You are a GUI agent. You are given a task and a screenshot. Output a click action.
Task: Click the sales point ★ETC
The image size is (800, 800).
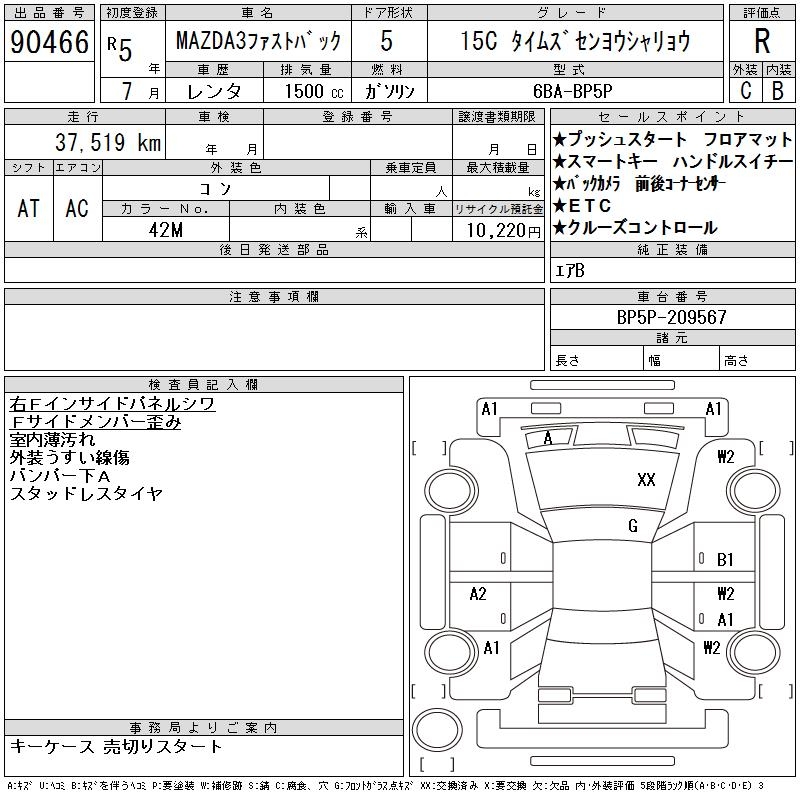[582, 206]
